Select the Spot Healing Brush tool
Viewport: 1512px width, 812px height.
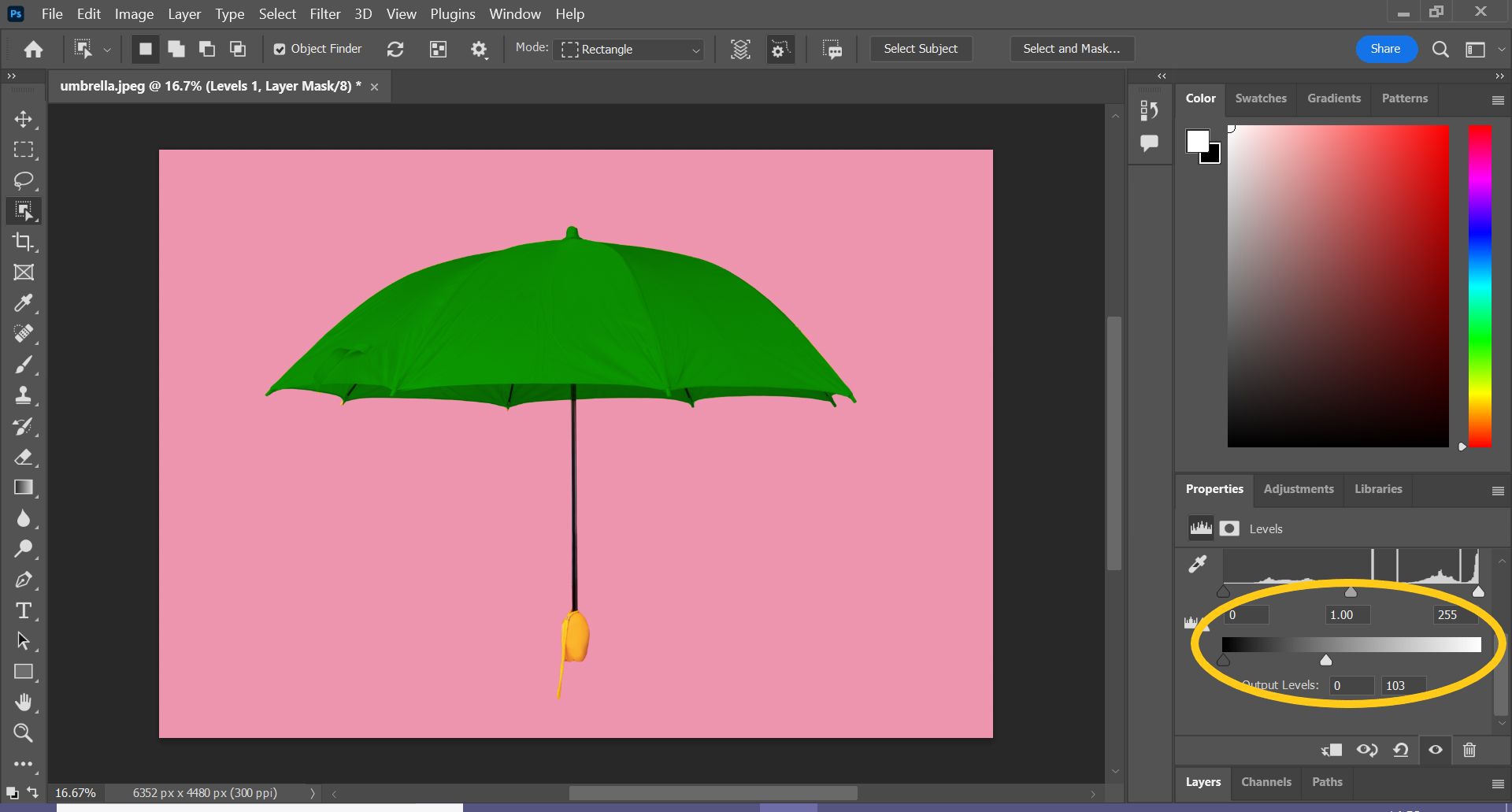24,334
